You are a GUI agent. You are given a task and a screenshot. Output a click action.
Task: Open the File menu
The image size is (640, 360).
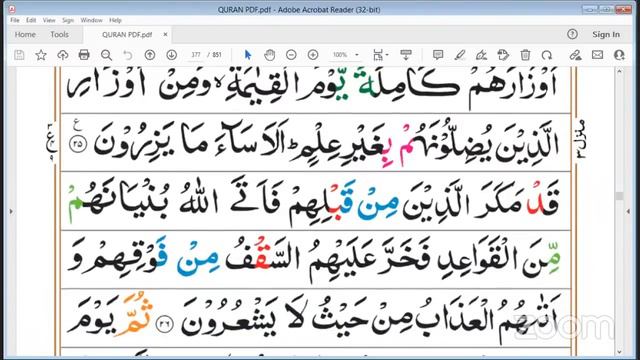pos(15,20)
